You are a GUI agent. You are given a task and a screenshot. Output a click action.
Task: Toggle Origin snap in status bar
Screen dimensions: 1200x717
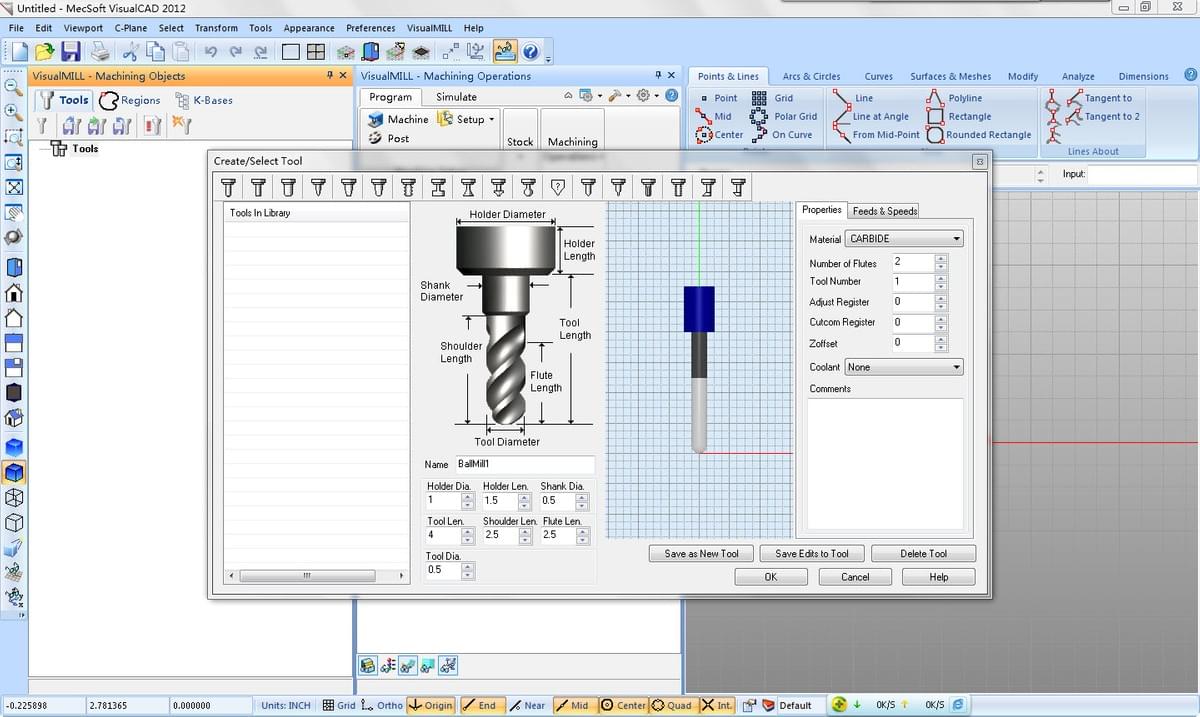pyautogui.click(x=431, y=705)
